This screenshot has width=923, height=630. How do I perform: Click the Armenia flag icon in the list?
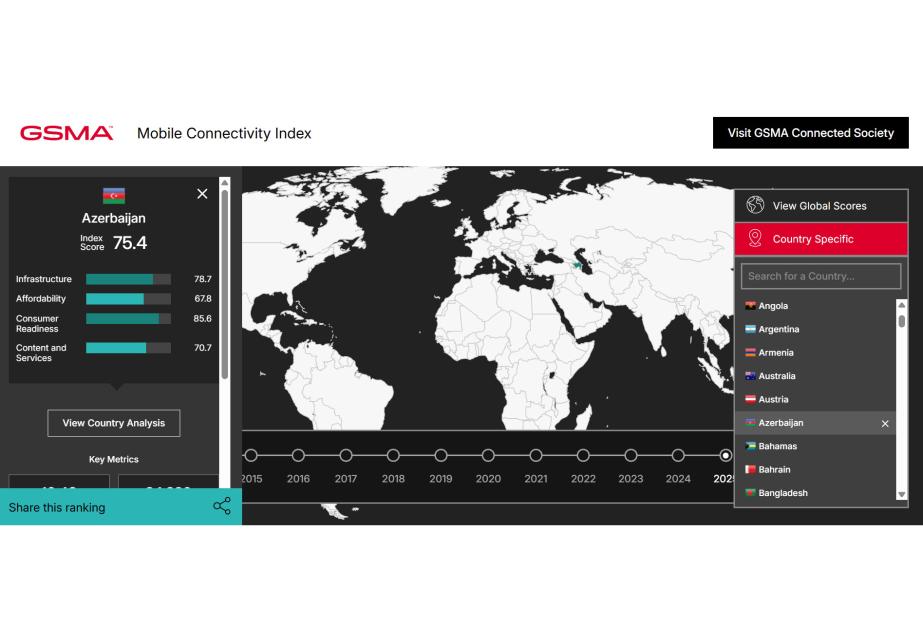(x=751, y=353)
